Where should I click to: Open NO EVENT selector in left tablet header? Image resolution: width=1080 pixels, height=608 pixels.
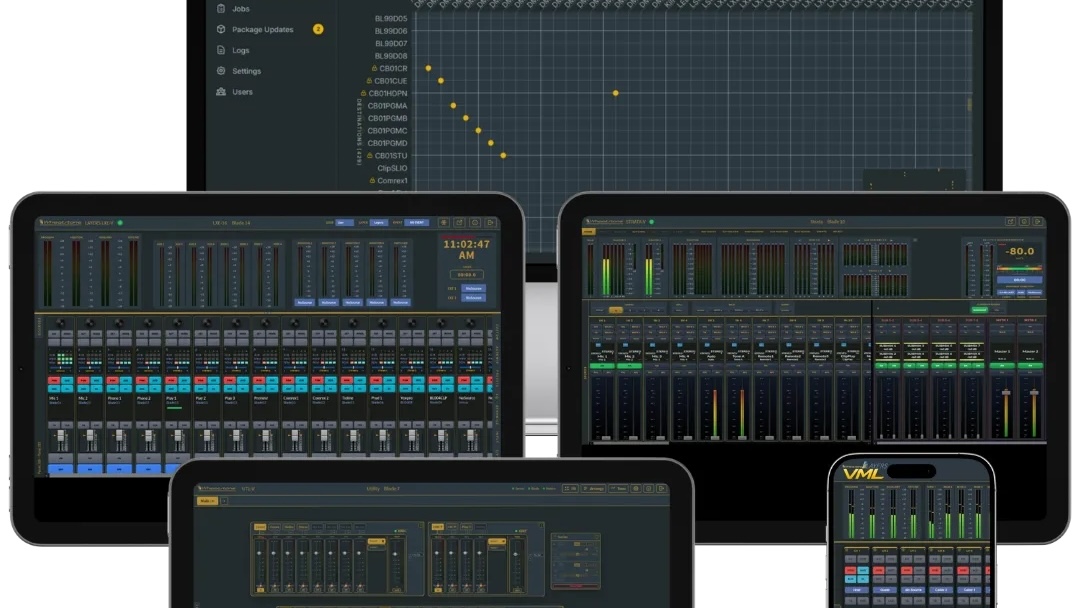click(x=416, y=222)
